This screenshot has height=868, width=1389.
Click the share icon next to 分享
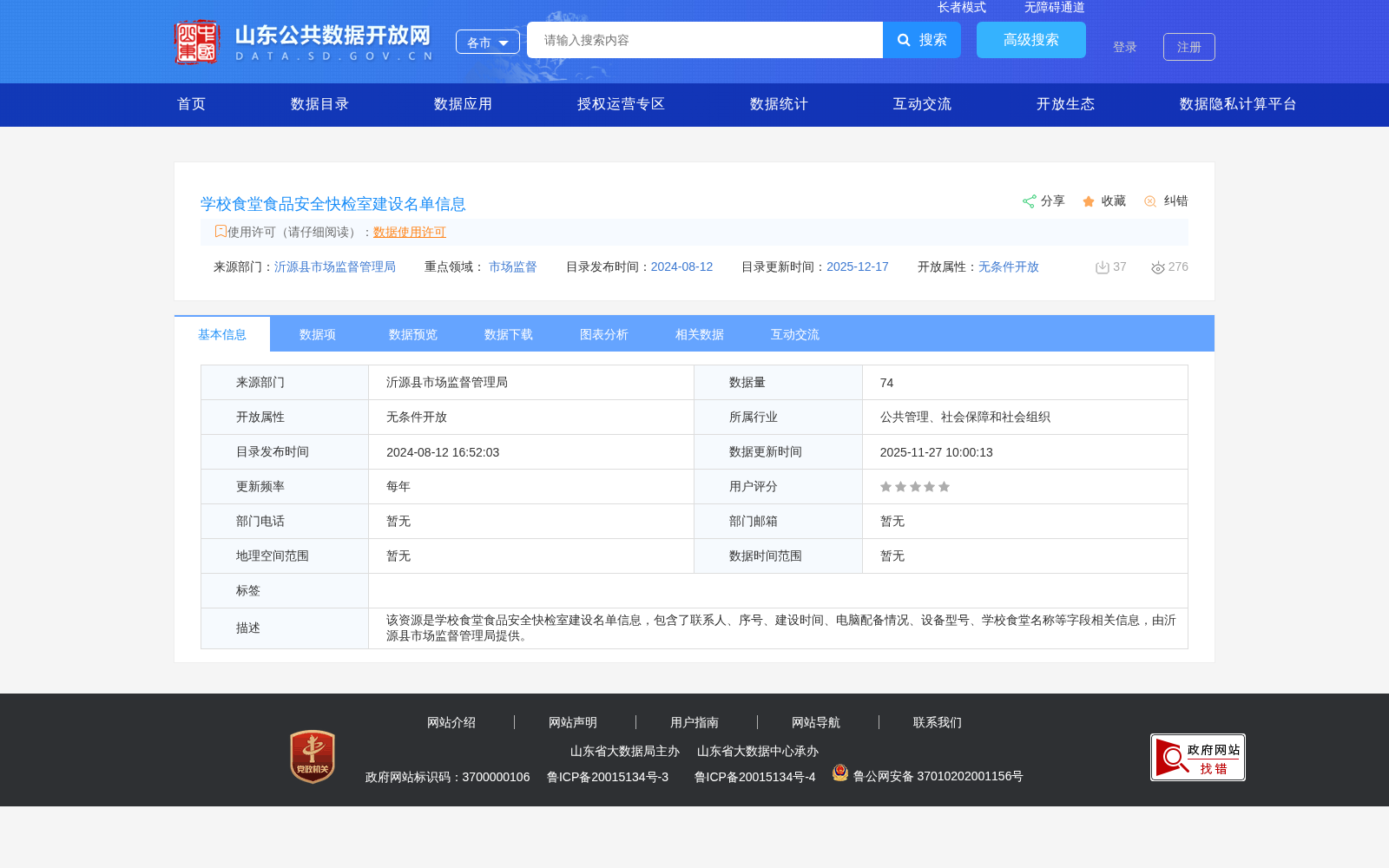[1029, 201]
